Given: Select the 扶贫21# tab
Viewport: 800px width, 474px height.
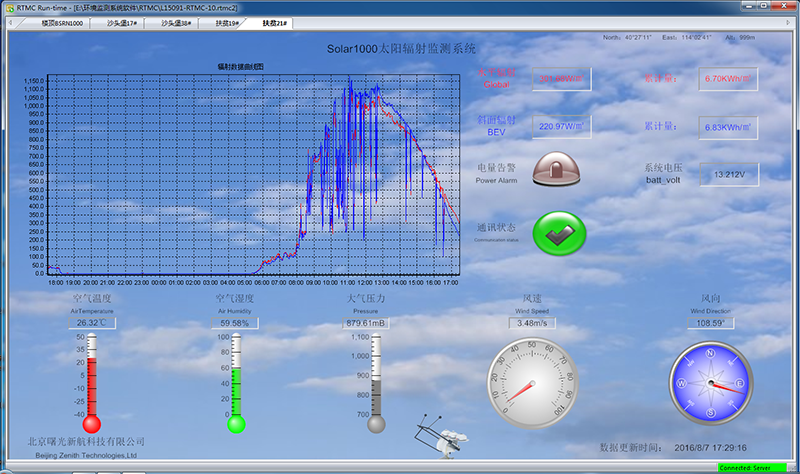Looking at the screenshot, I should point(274,23).
